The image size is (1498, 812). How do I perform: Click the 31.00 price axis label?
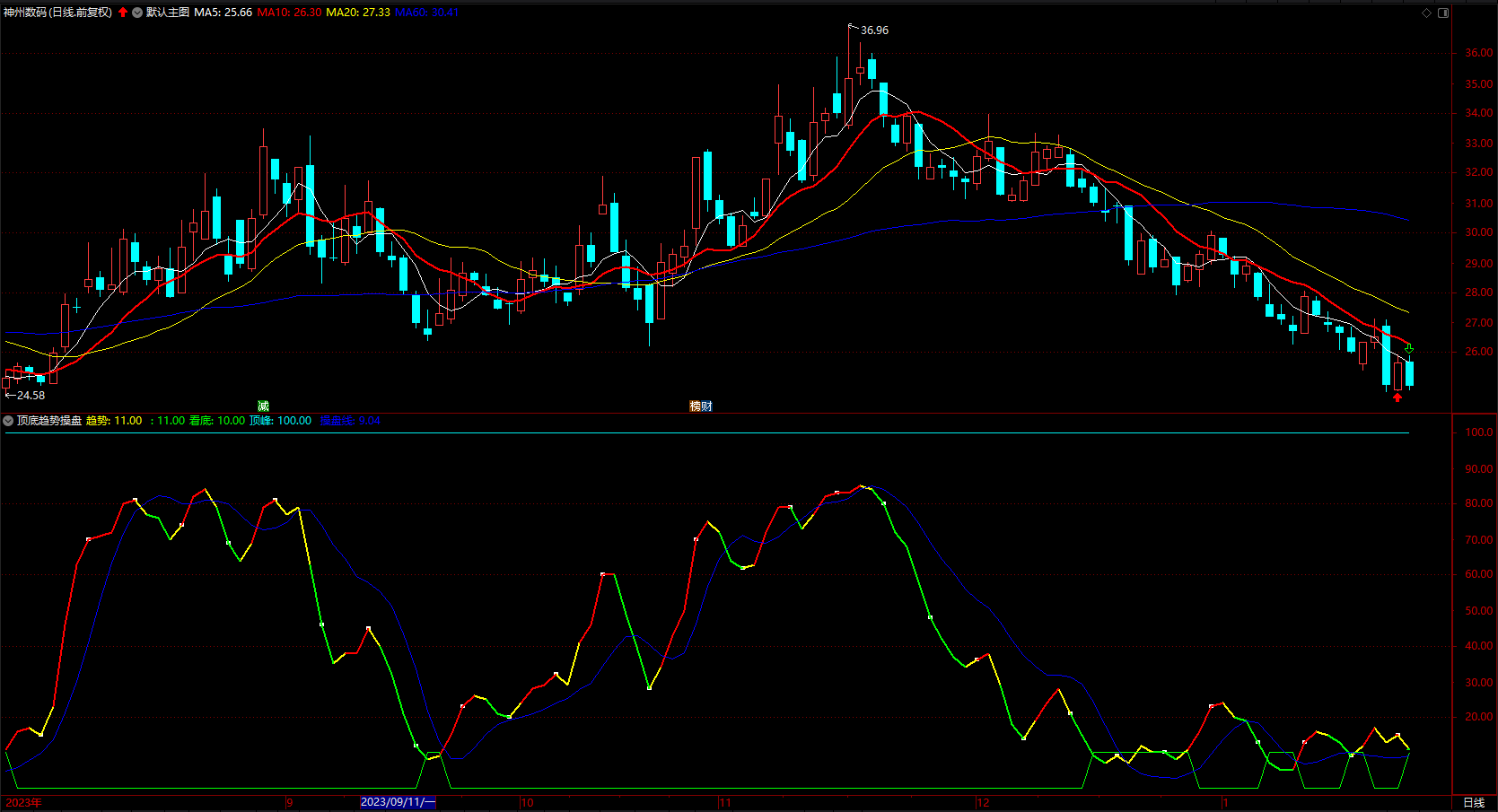coord(1479,204)
